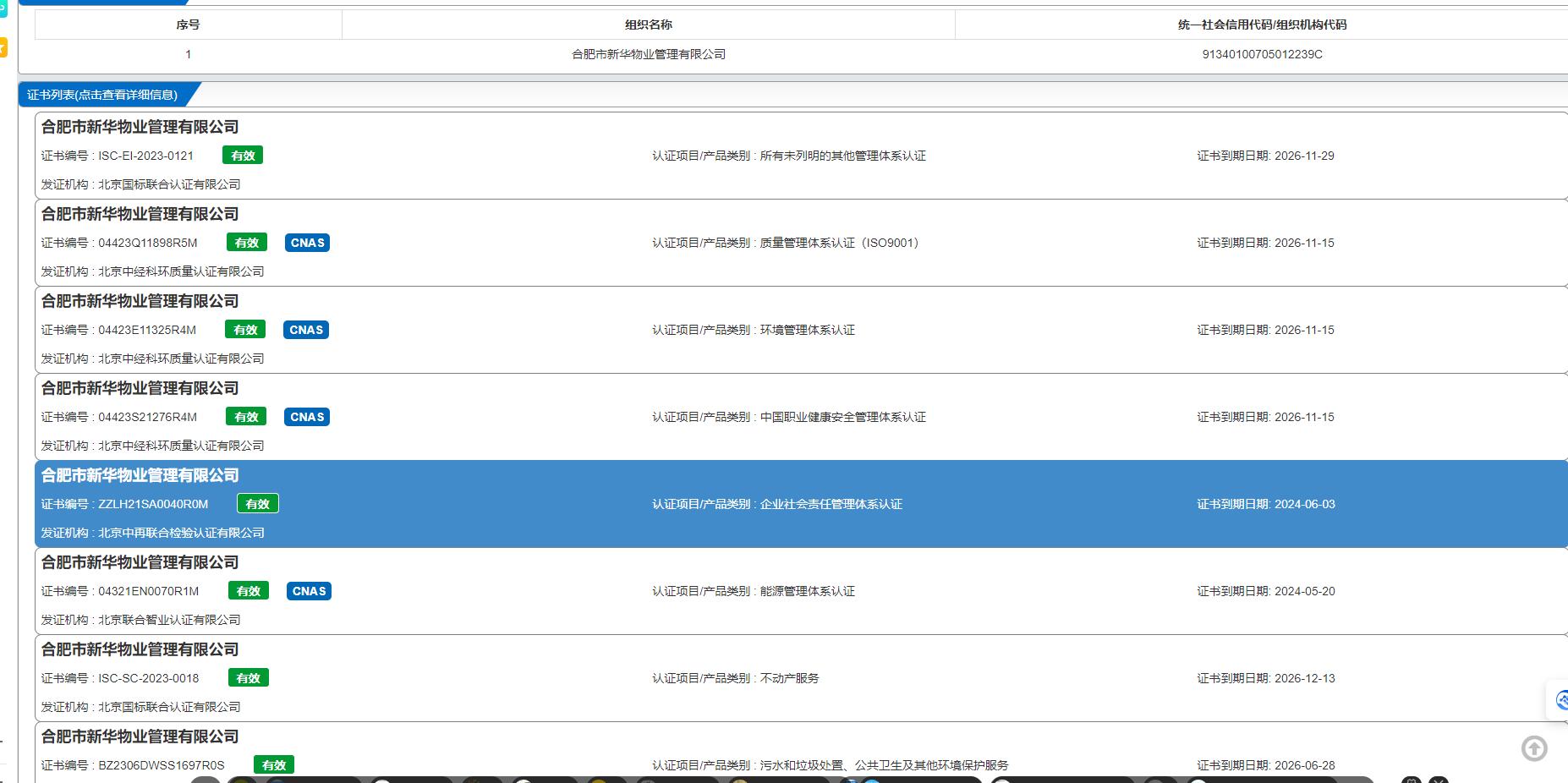Click expiry date 2026-11-15 in 环境管理体系 row
The height and width of the screenshot is (783, 1568).
(x=1304, y=330)
